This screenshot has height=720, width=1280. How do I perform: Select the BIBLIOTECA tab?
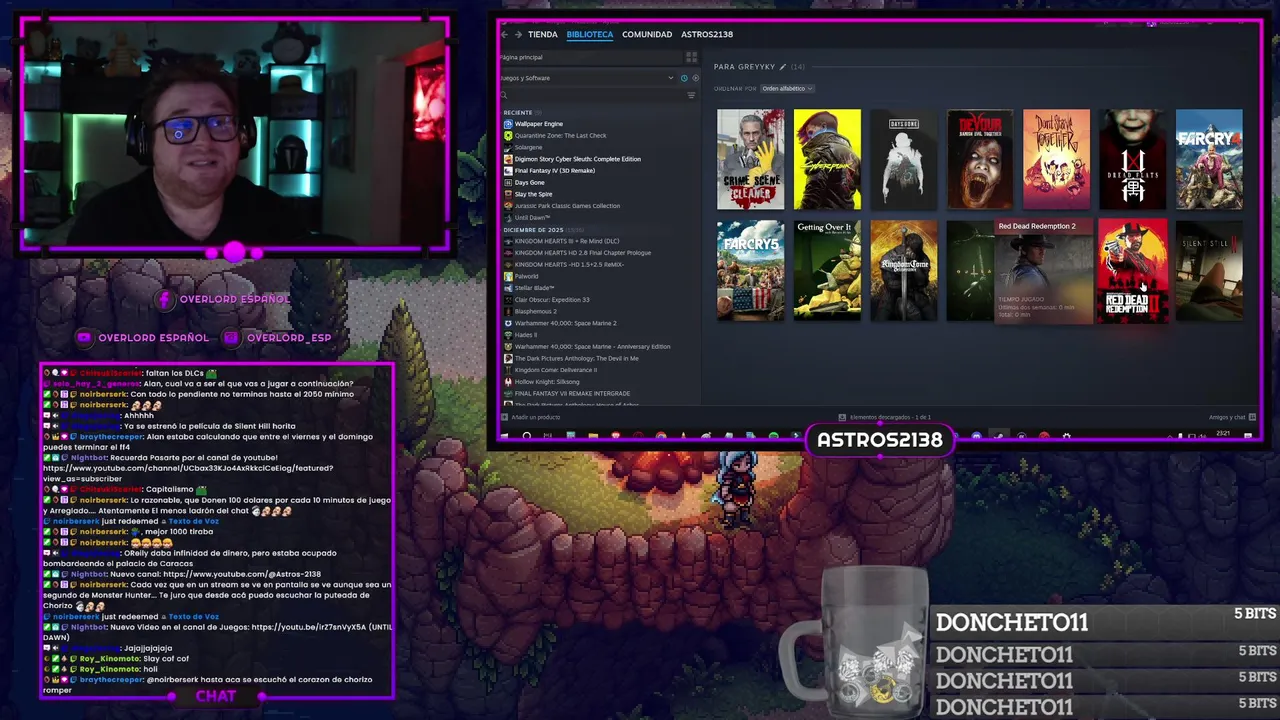click(x=589, y=34)
